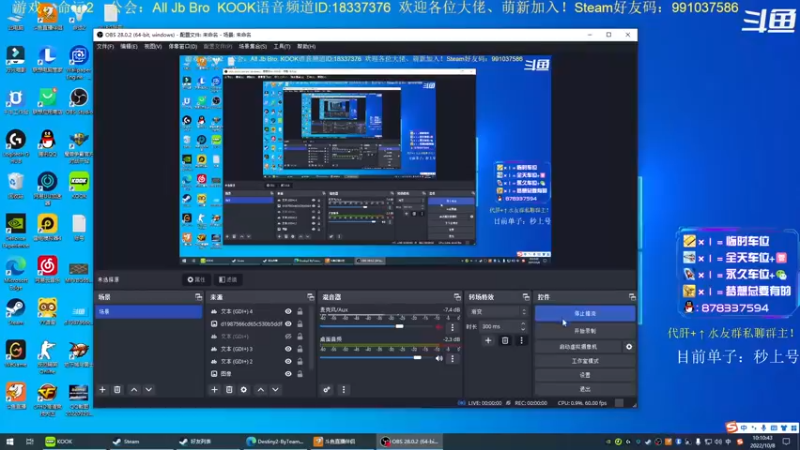The width and height of the screenshot is (800, 450).
Task: Click the Start Recording button
Action: [x=585, y=331]
